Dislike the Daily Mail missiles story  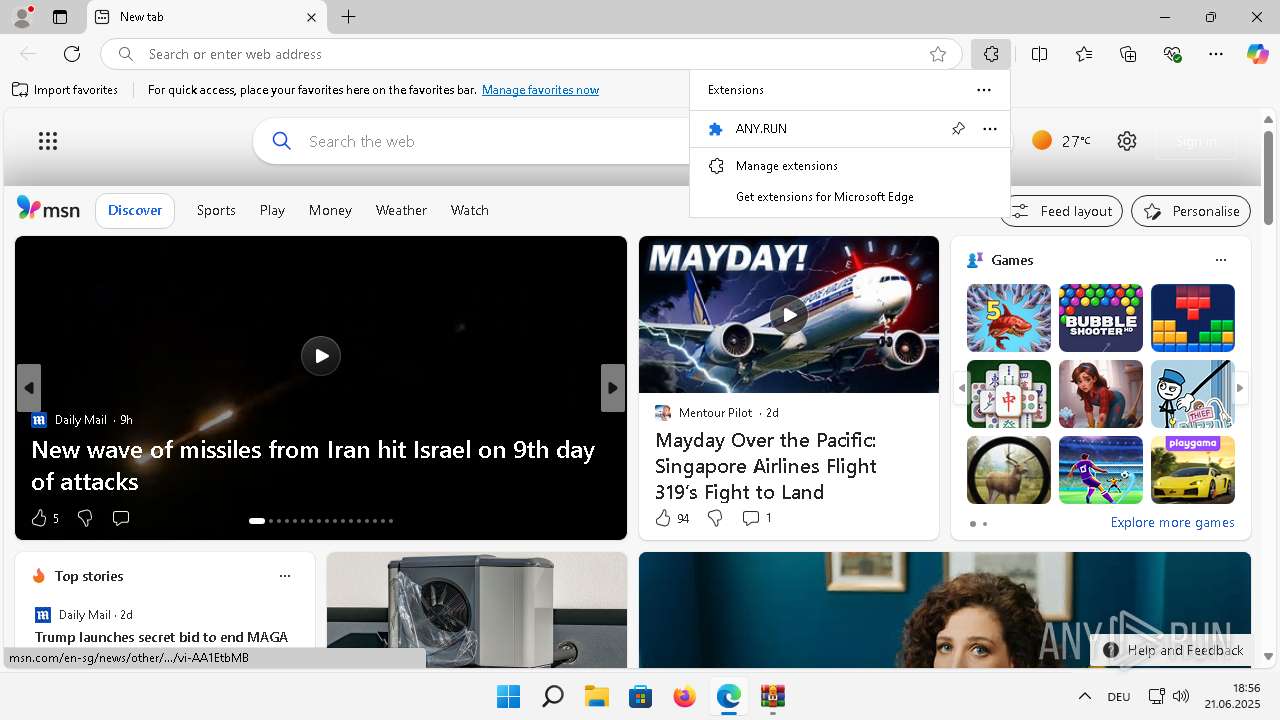(85, 518)
